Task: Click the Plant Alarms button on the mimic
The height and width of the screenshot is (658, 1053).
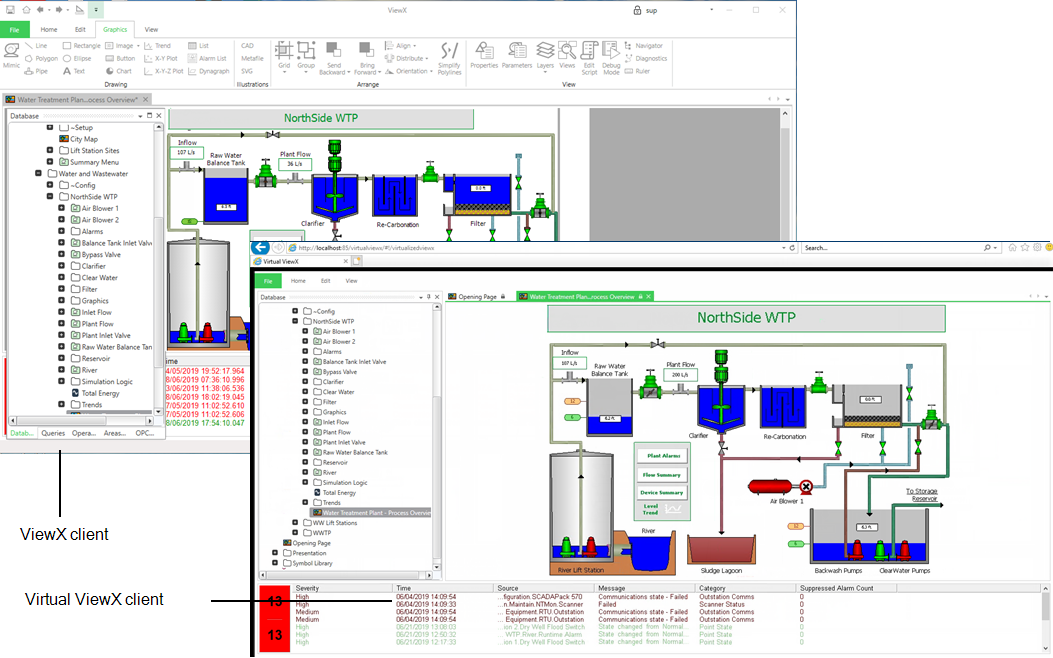Action: tap(663, 456)
